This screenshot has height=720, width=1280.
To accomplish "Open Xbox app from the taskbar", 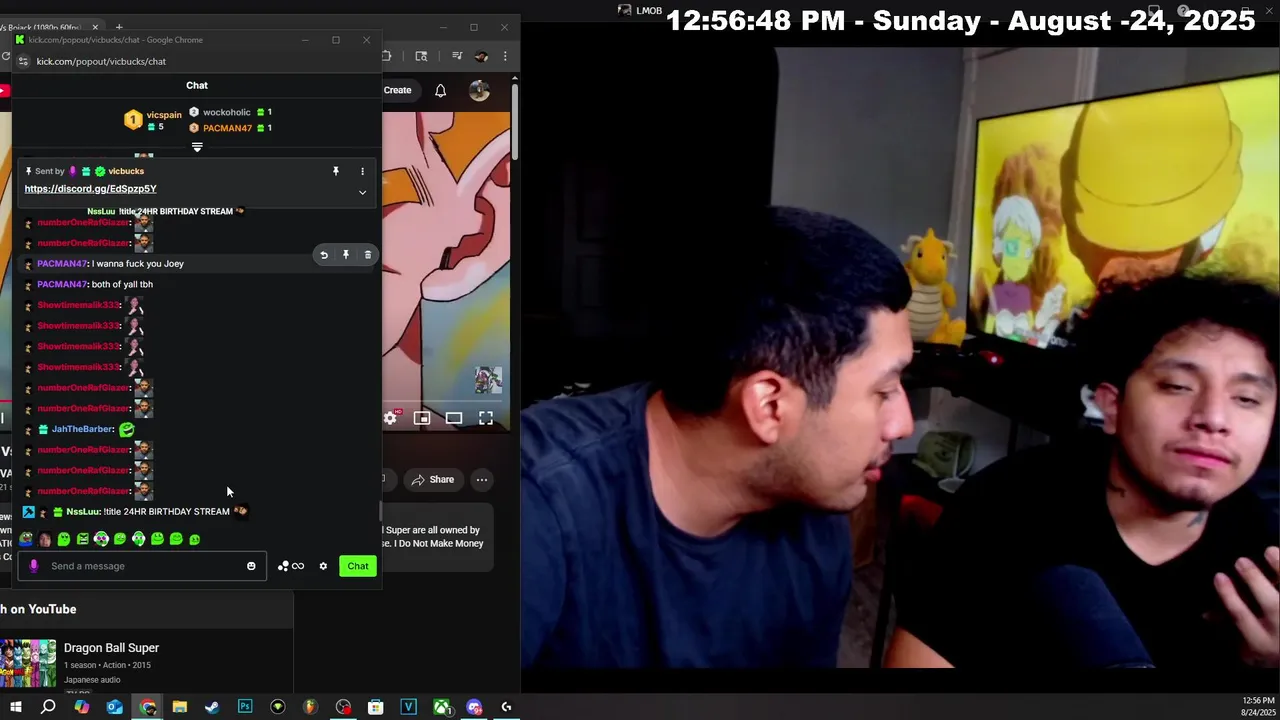I will [x=441, y=707].
